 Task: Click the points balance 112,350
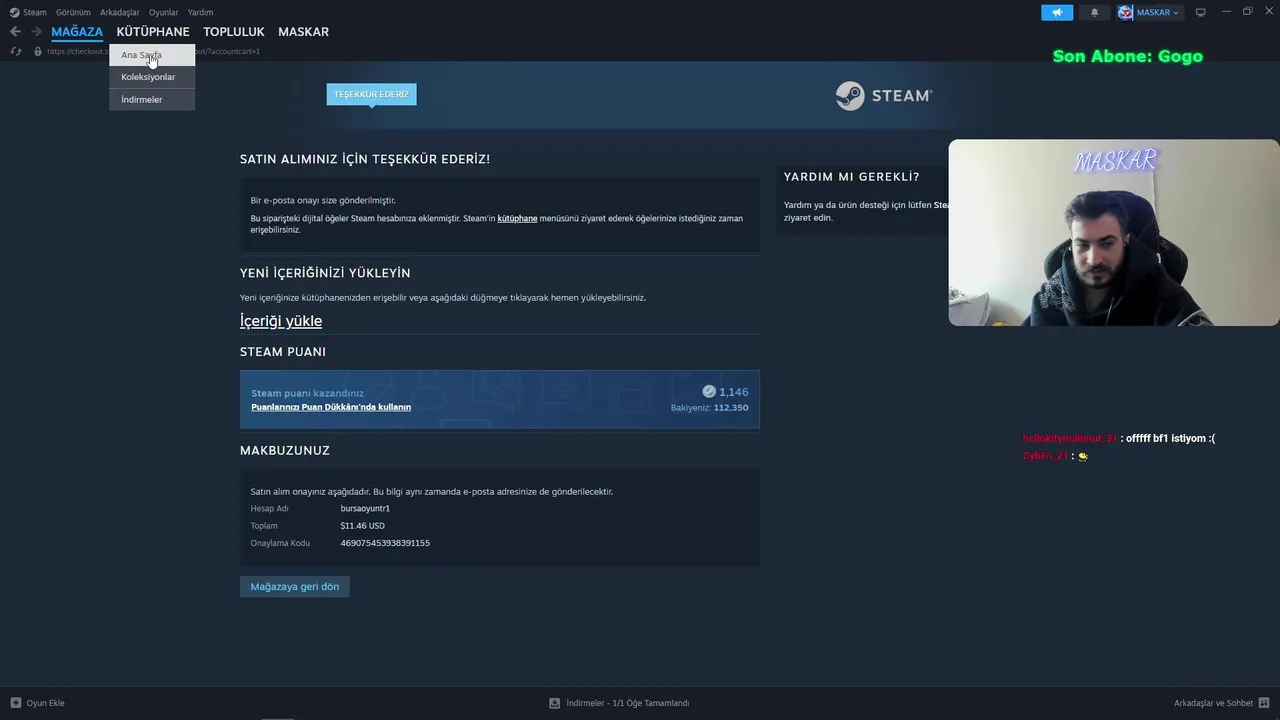point(731,408)
